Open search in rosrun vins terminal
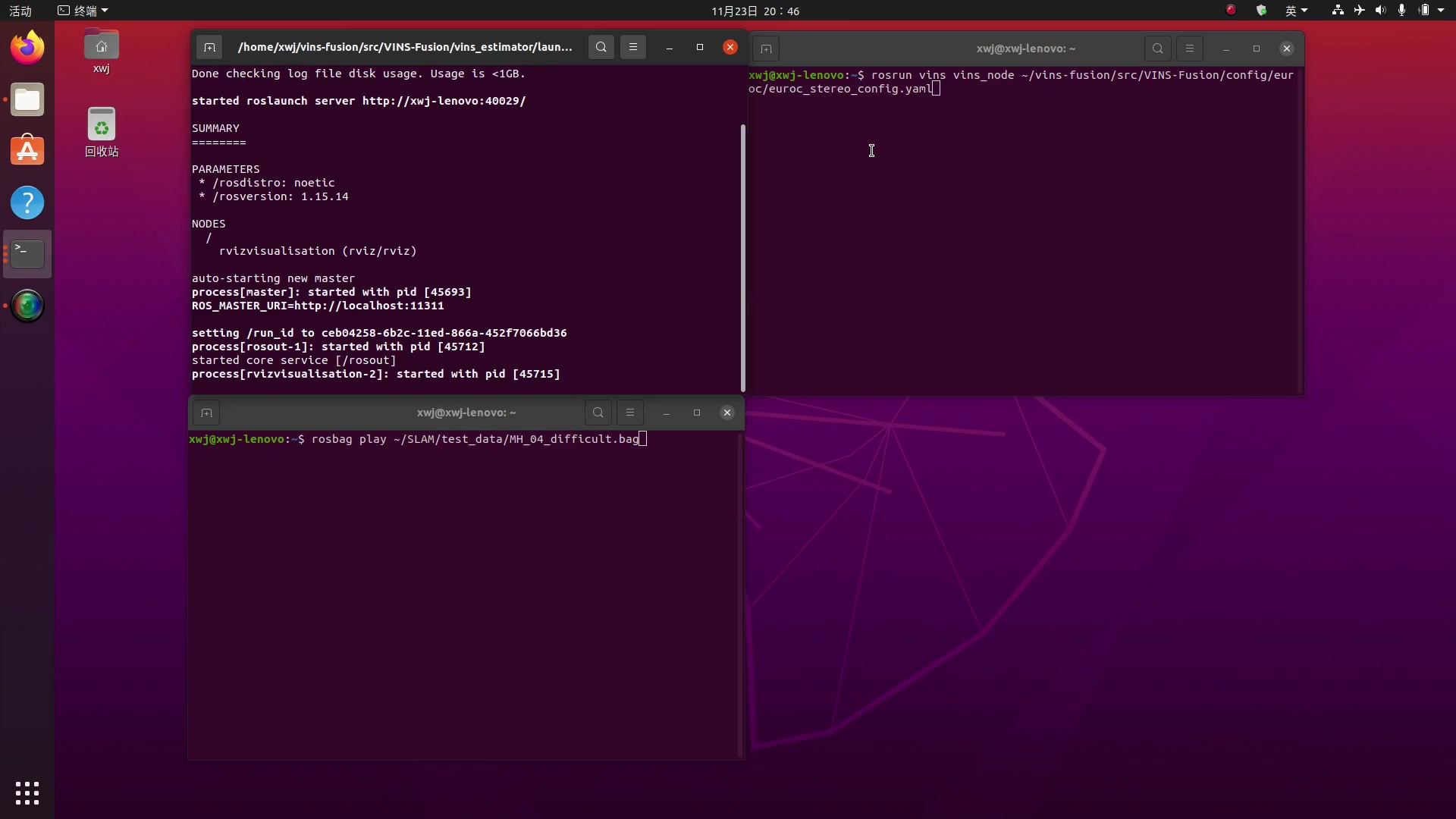The width and height of the screenshot is (1456, 819). tap(1157, 49)
